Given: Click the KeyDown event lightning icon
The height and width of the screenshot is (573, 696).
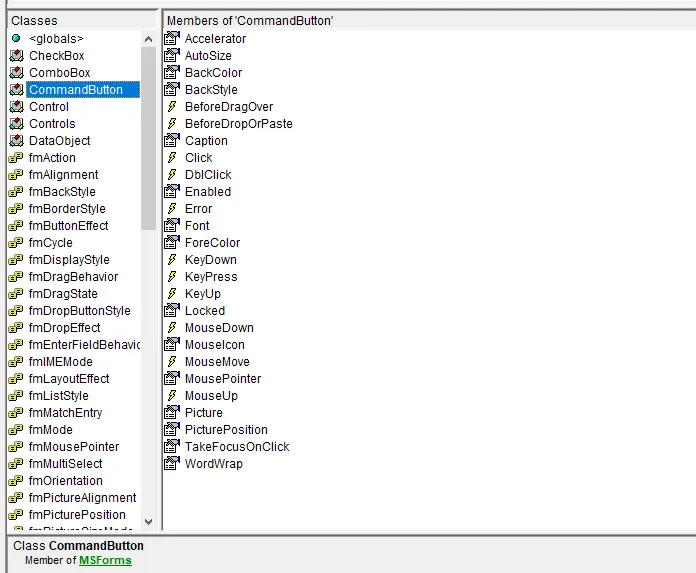Looking at the screenshot, I should coord(172,260).
